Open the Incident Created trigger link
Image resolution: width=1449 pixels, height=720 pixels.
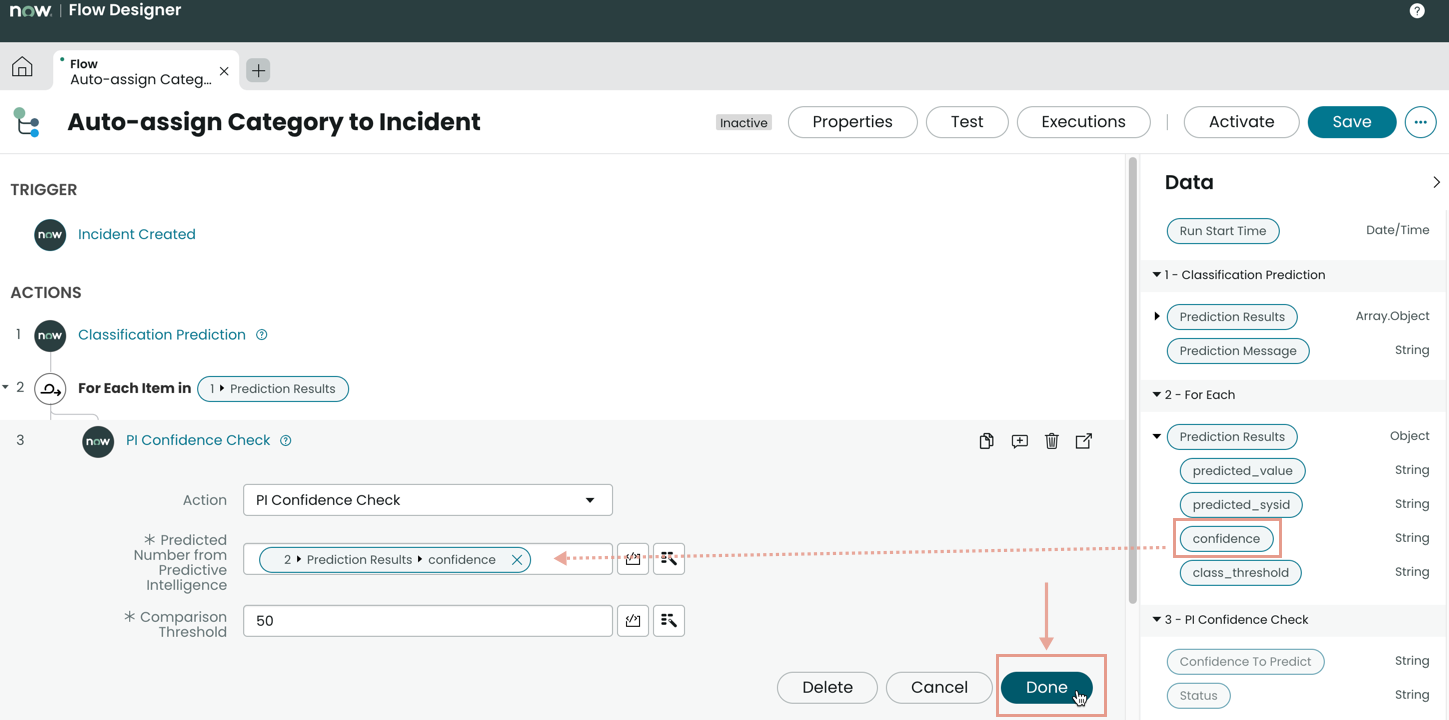[137, 235]
